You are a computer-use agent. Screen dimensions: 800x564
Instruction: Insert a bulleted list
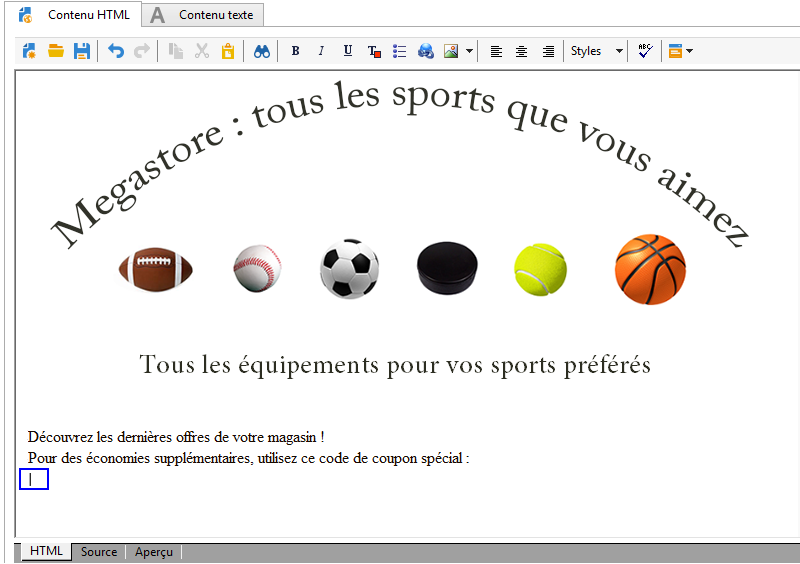[399, 51]
